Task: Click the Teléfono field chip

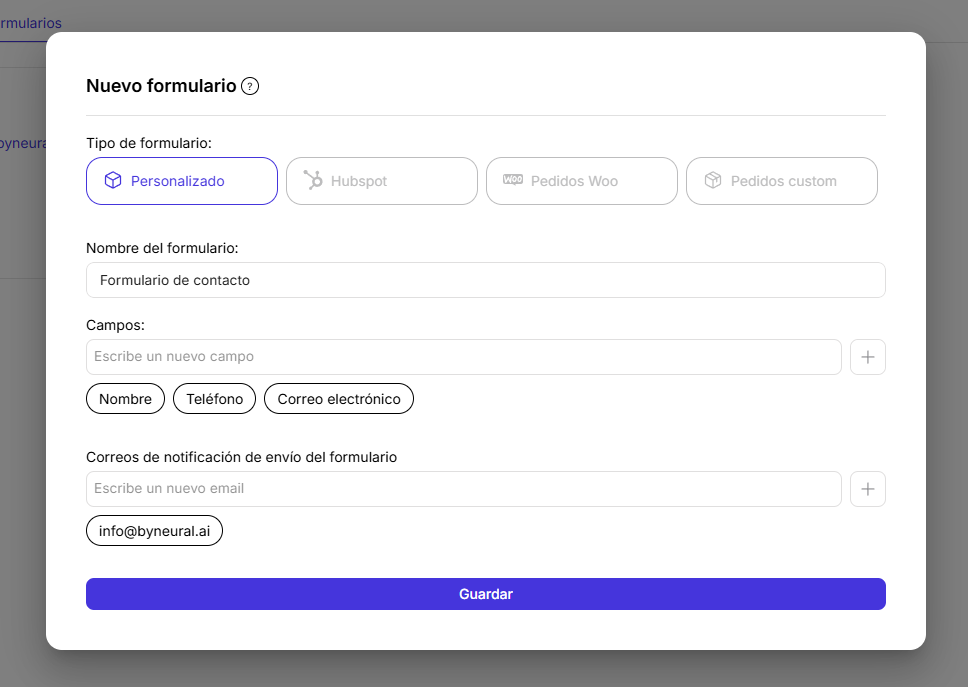Action: [214, 398]
